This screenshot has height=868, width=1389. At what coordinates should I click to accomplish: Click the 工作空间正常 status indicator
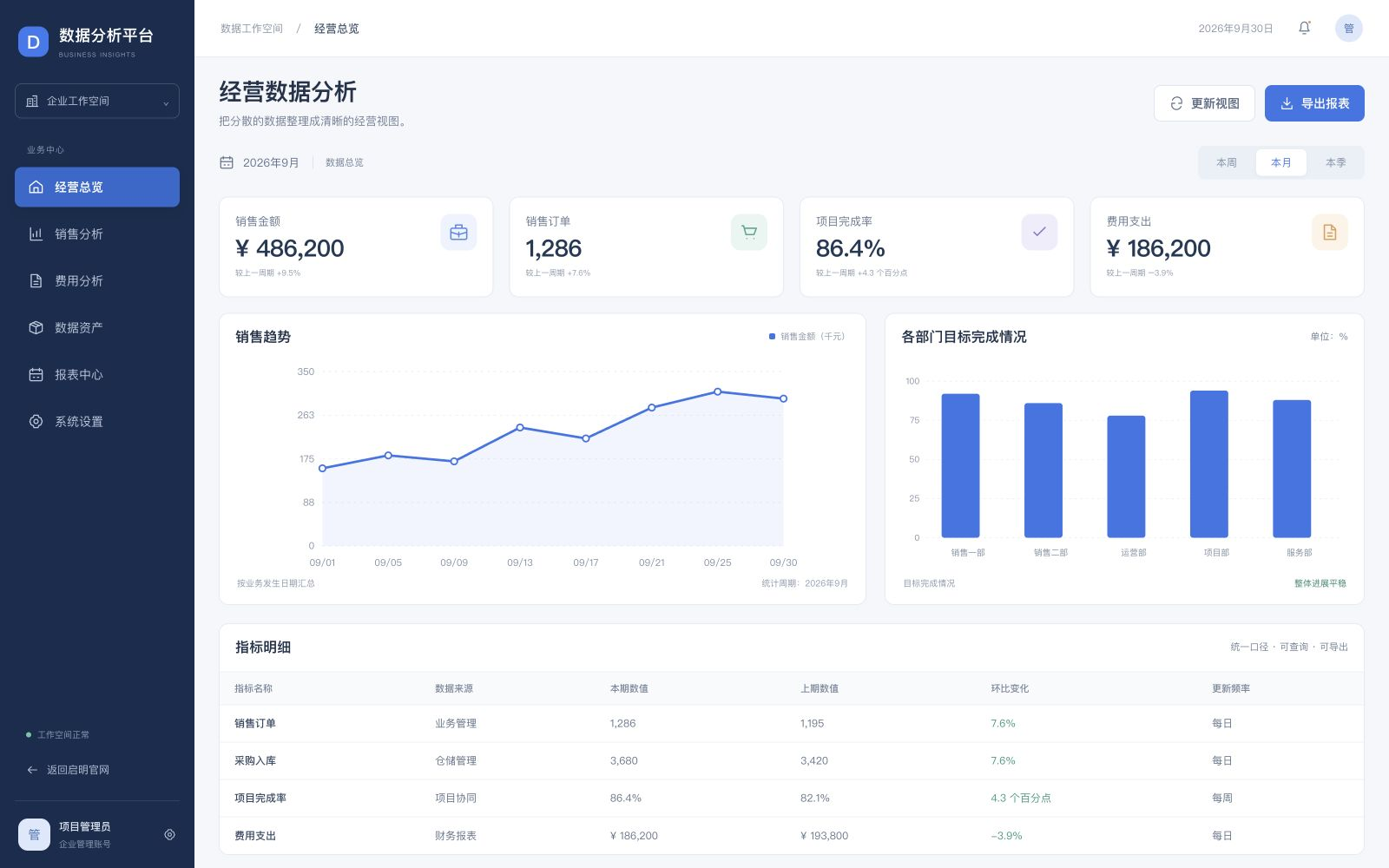point(58,734)
